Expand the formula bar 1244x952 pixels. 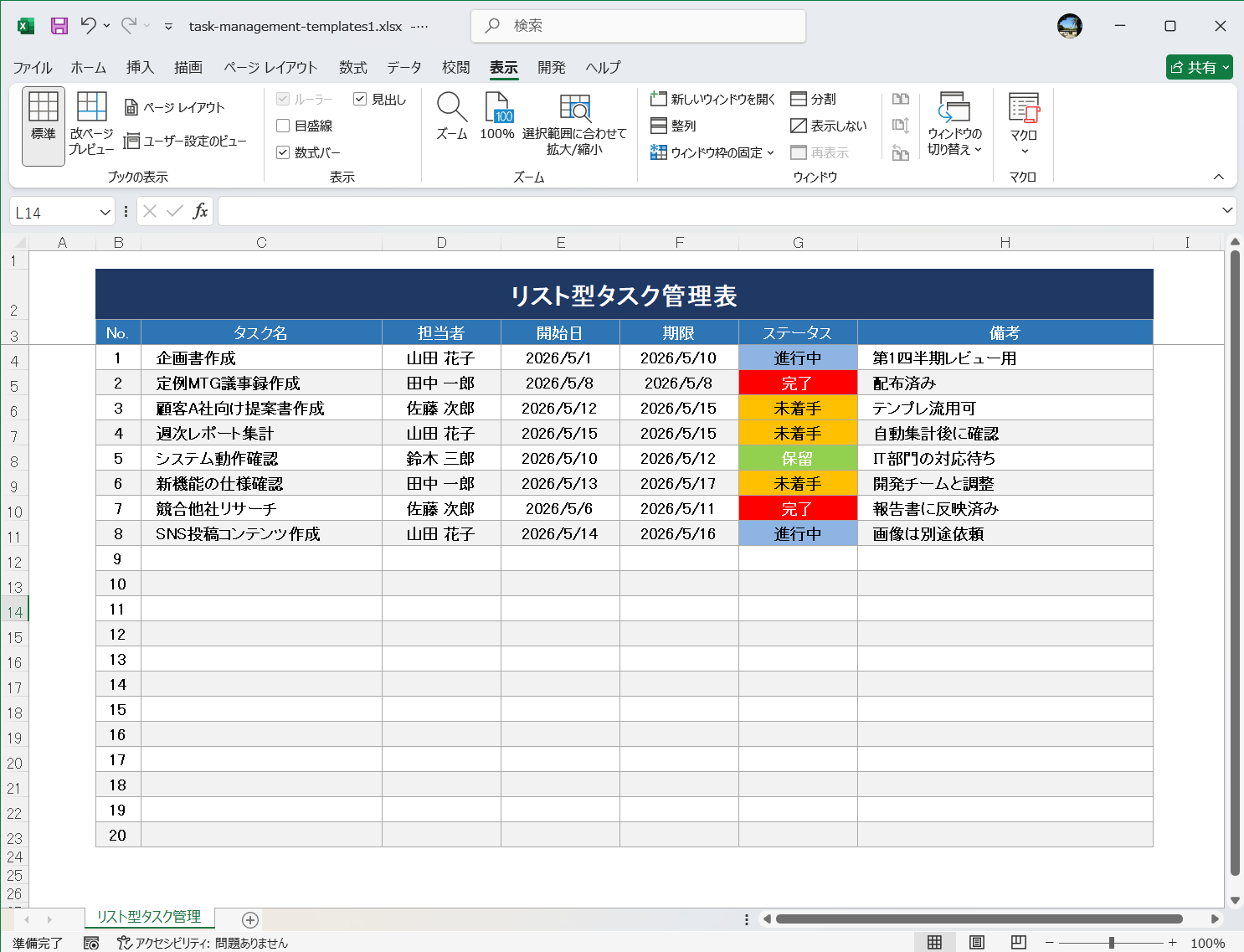[x=1227, y=211]
